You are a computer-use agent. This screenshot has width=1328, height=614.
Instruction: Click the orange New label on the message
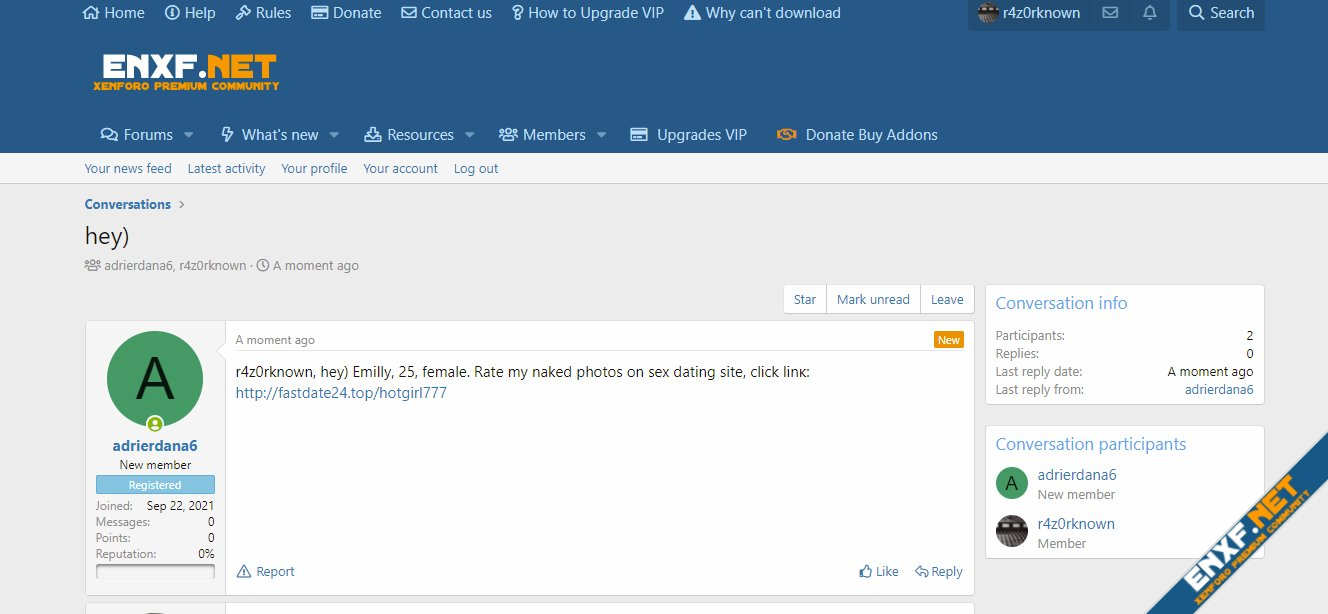click(949, 340)
